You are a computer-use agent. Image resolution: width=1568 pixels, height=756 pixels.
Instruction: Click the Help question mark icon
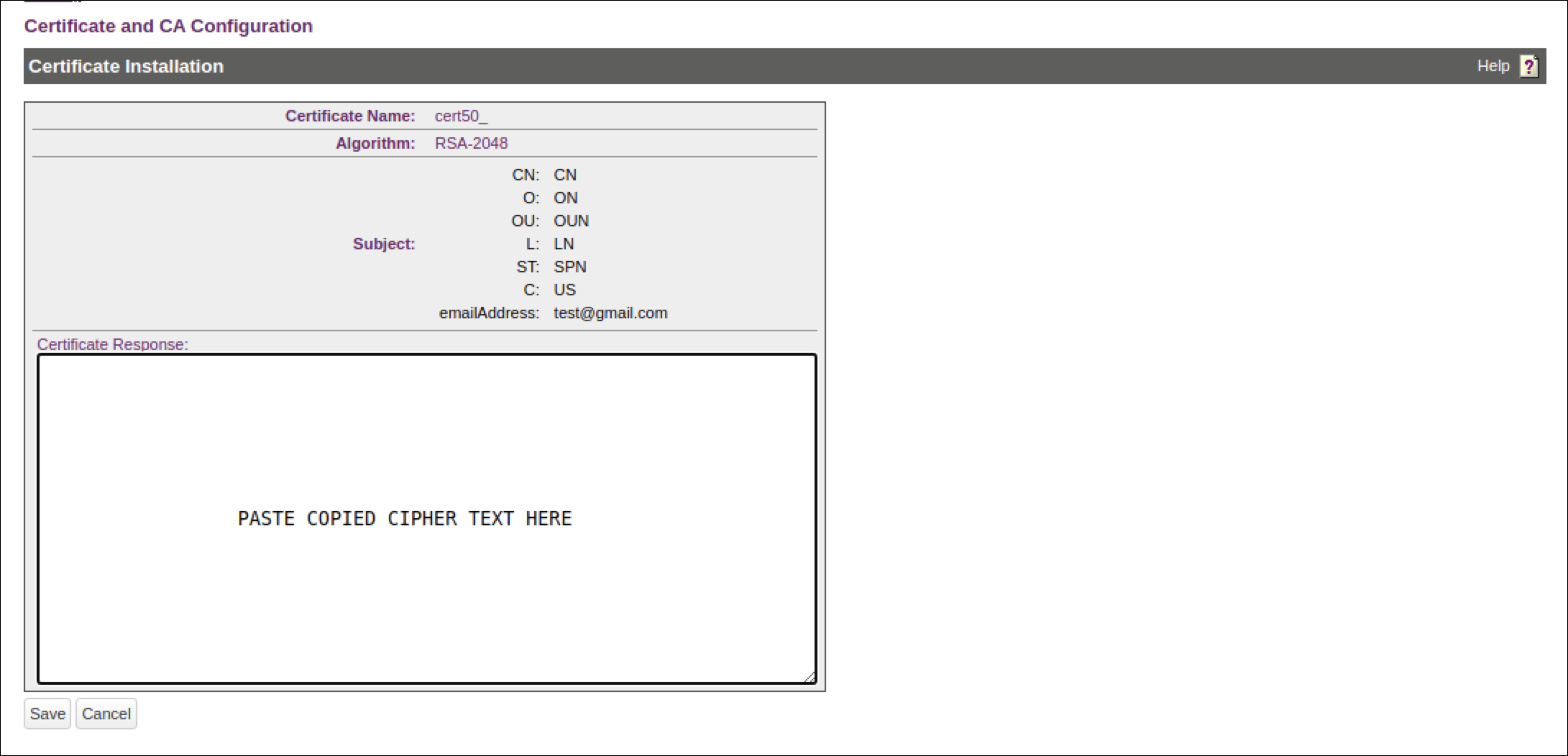pyautogui.click(x=1528, y=66)
